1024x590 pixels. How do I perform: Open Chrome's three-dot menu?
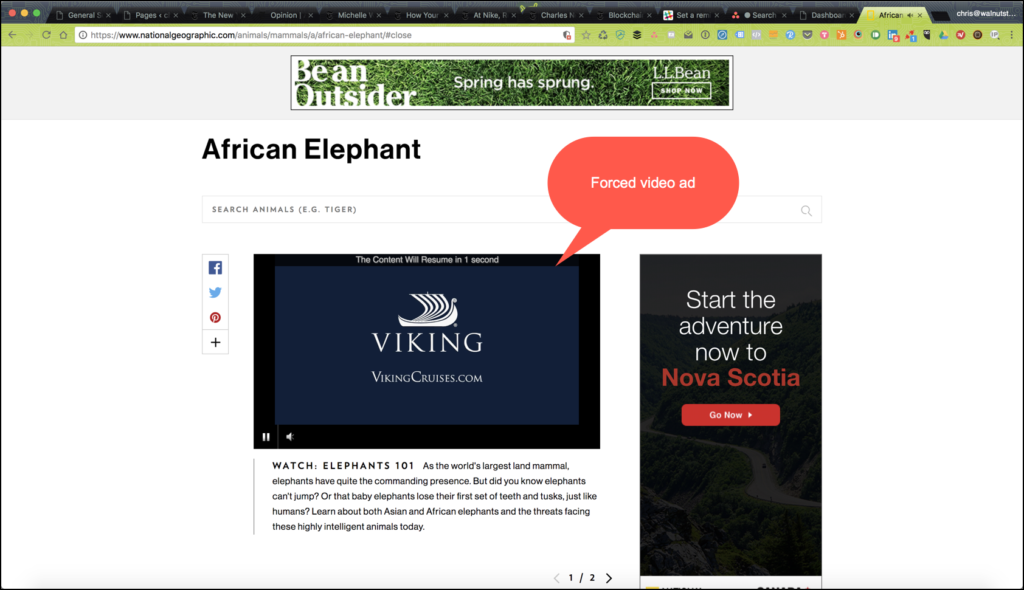coord(1012,35)
